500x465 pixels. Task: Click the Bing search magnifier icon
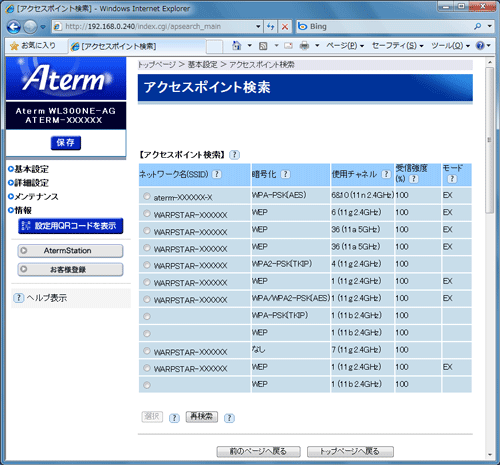coord(477,26)
